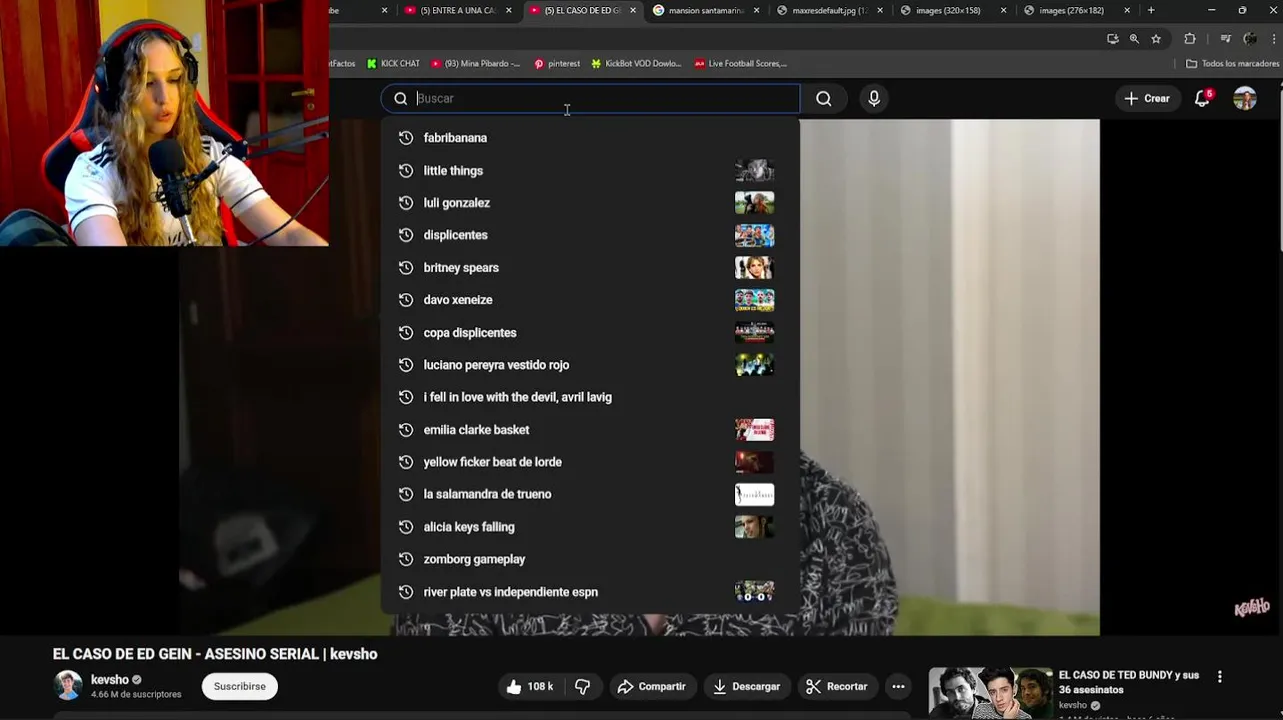The image size is (1283, 720).
Task: Open the media control icon in toolbar
Action: point(1226,39)
